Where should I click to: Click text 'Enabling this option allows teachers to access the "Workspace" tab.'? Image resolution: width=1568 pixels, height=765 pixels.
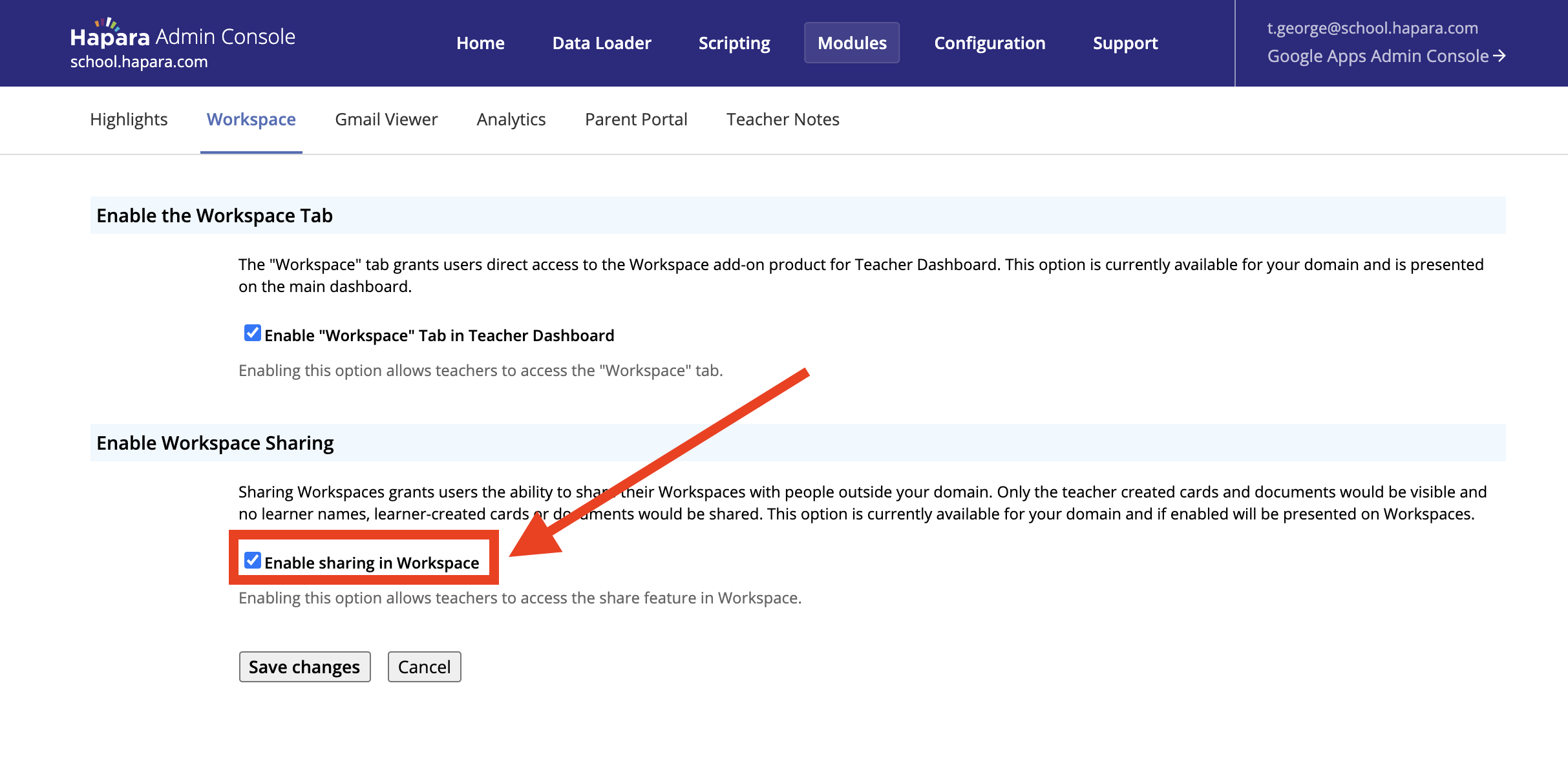tap(481, 370)
